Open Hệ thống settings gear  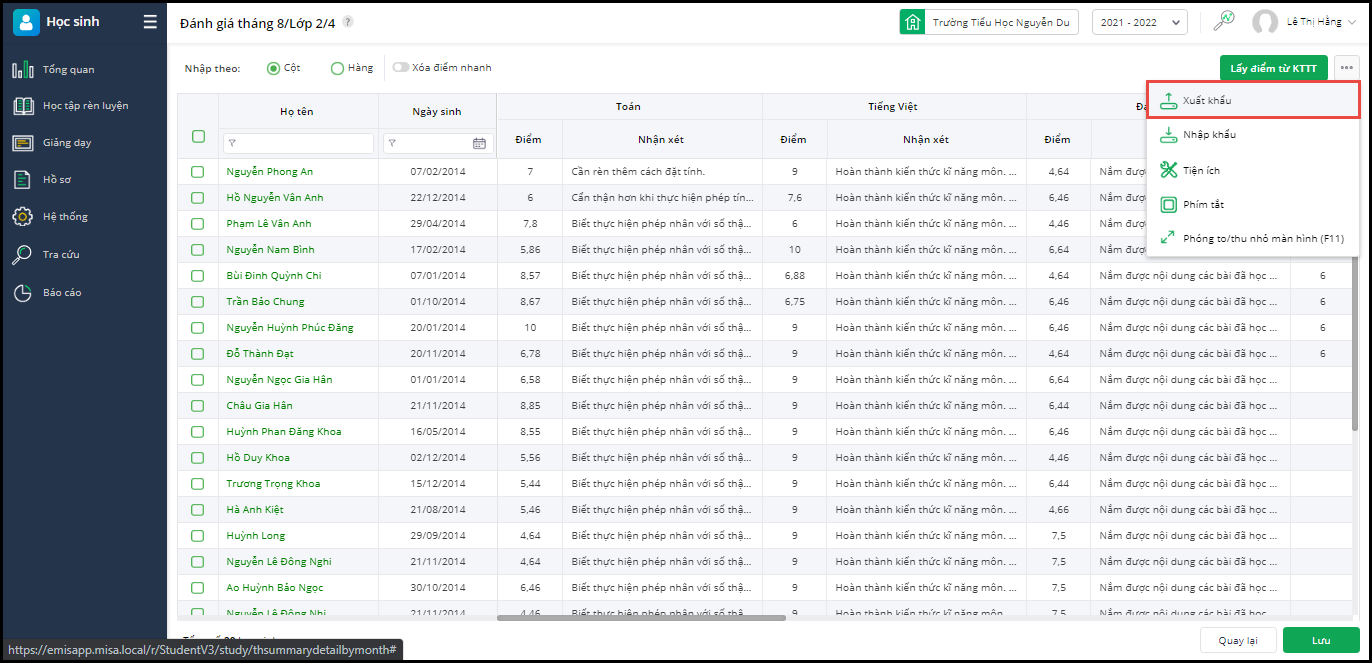[x=22, y=217]
